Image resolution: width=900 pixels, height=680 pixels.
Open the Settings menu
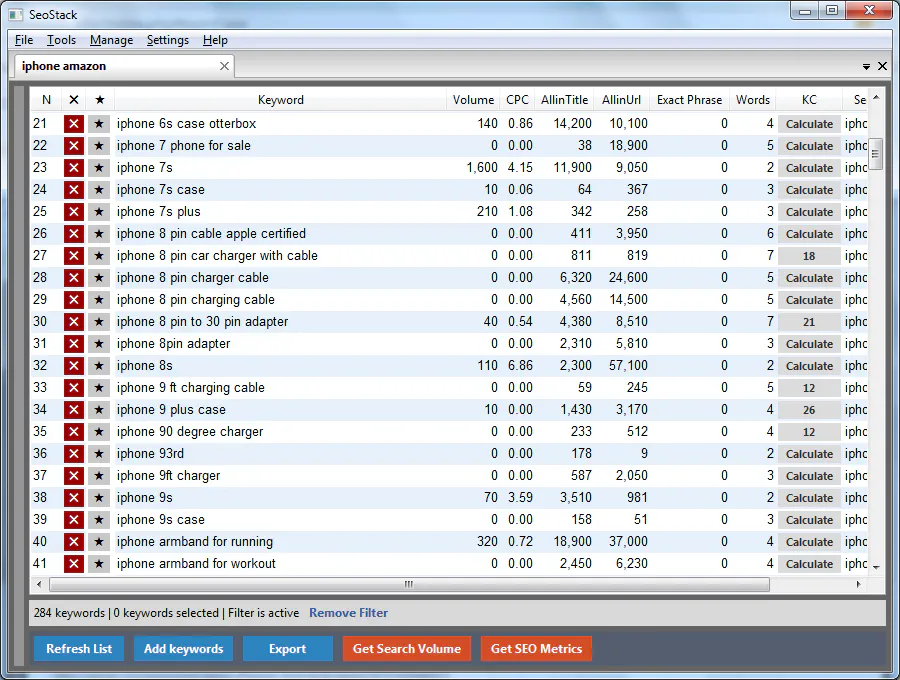[168, 40]
